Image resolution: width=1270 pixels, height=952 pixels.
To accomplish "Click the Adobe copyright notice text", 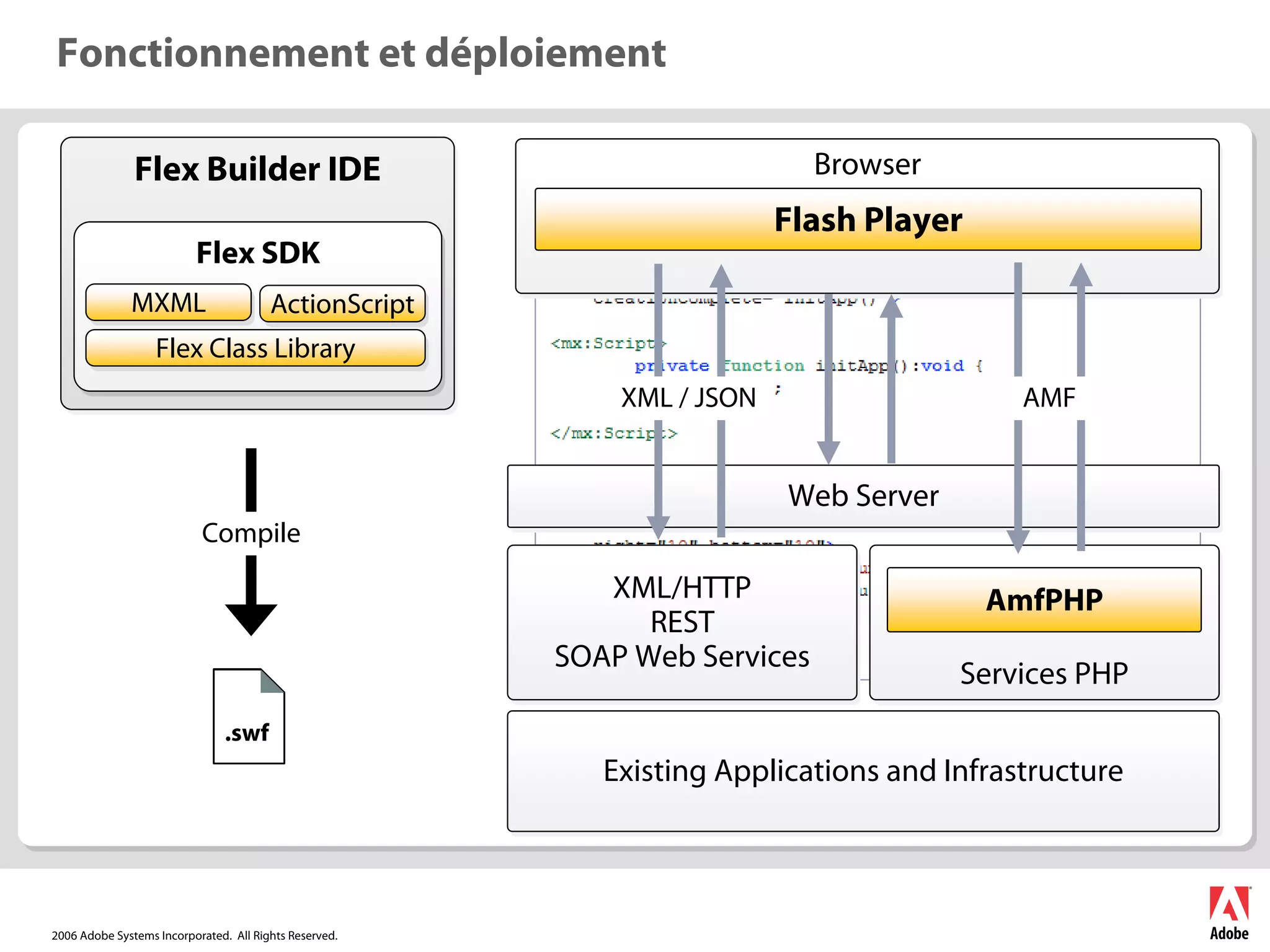I will [x=195, y=935].
